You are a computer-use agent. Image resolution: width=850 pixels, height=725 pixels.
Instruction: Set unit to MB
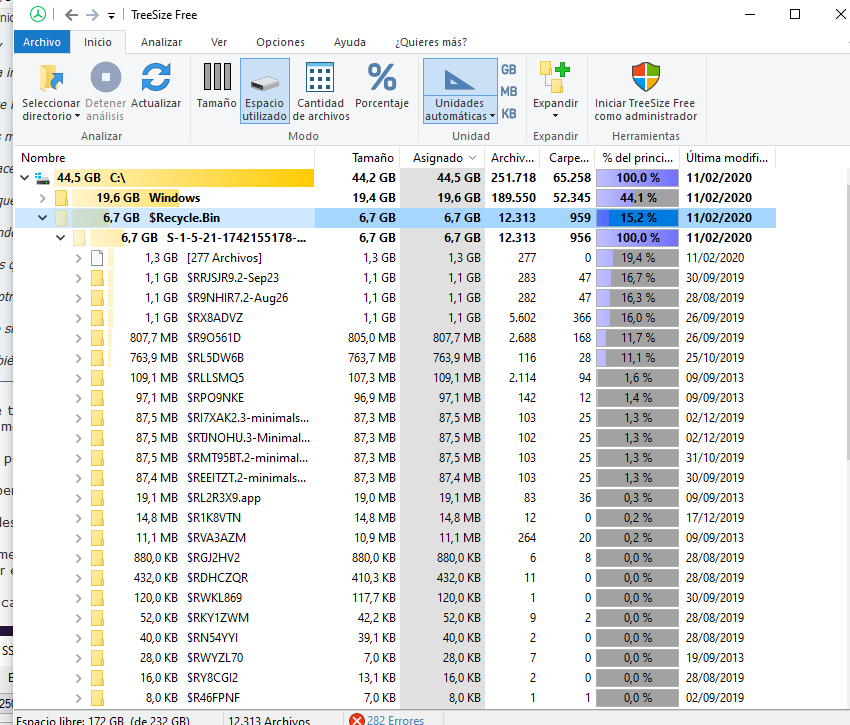(x=508, y=91)
